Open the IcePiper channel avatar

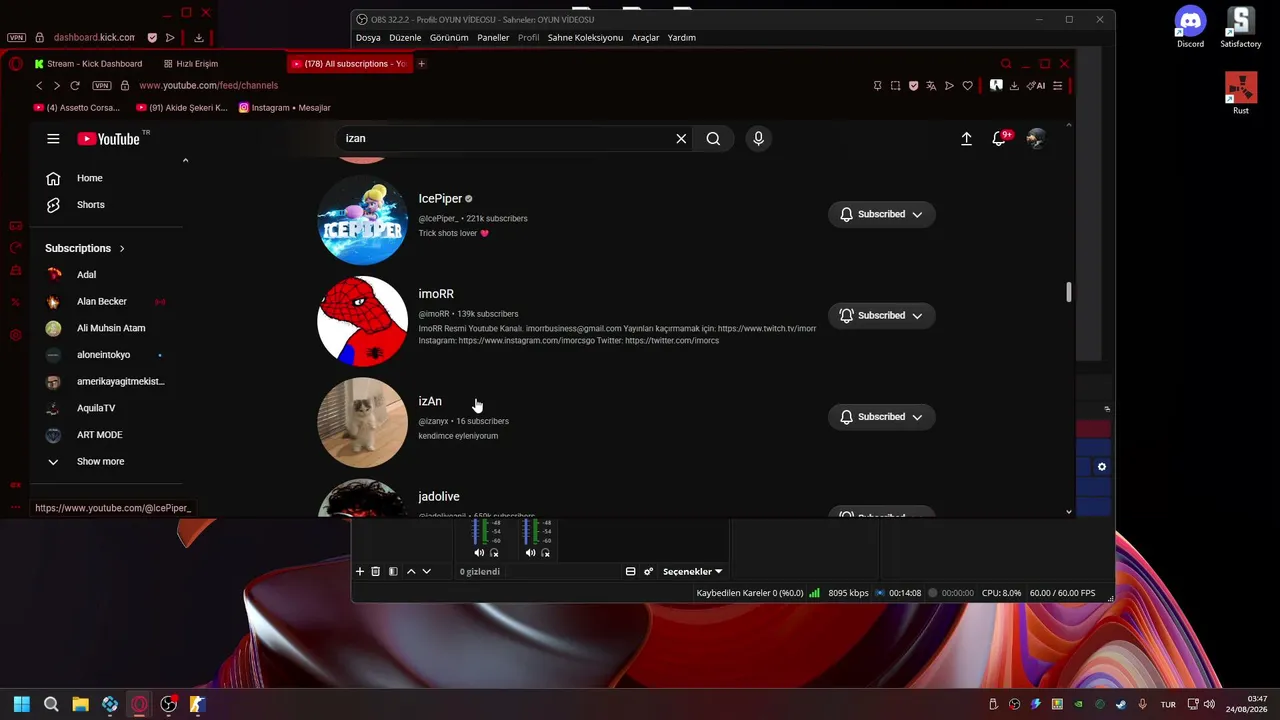coord(362,220)
